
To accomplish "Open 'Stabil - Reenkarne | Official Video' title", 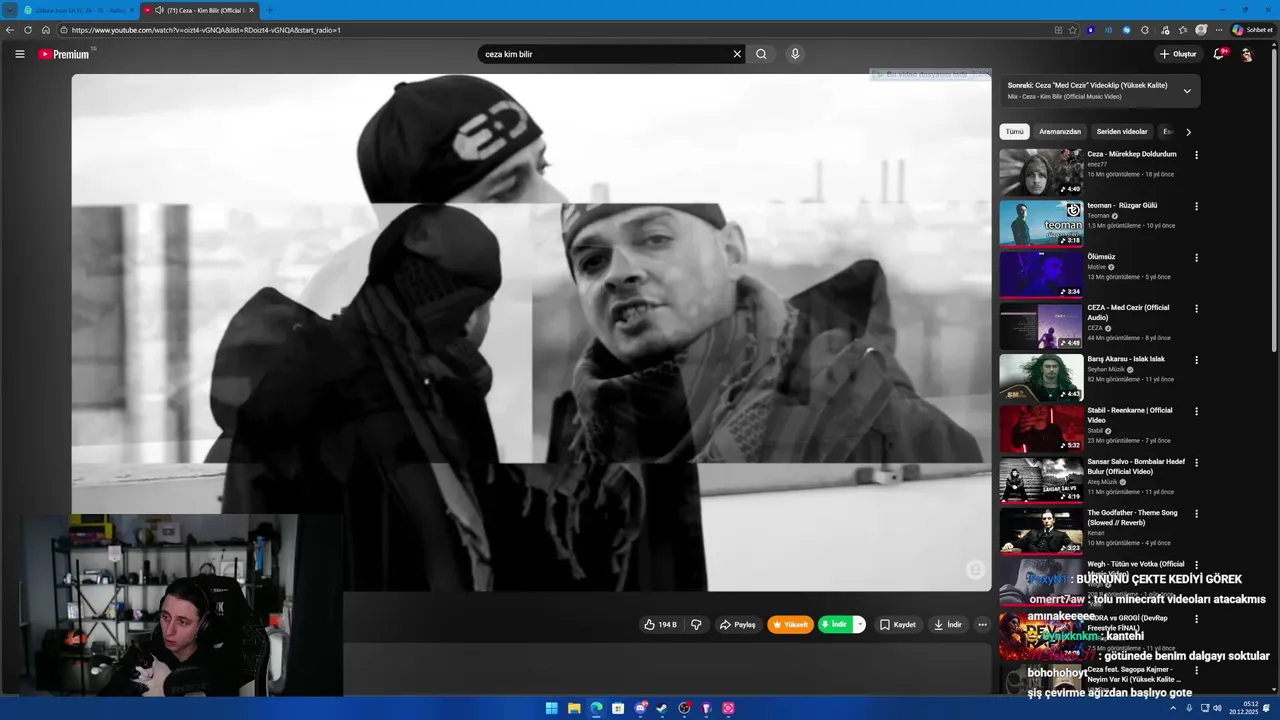I will [1130, 415].
